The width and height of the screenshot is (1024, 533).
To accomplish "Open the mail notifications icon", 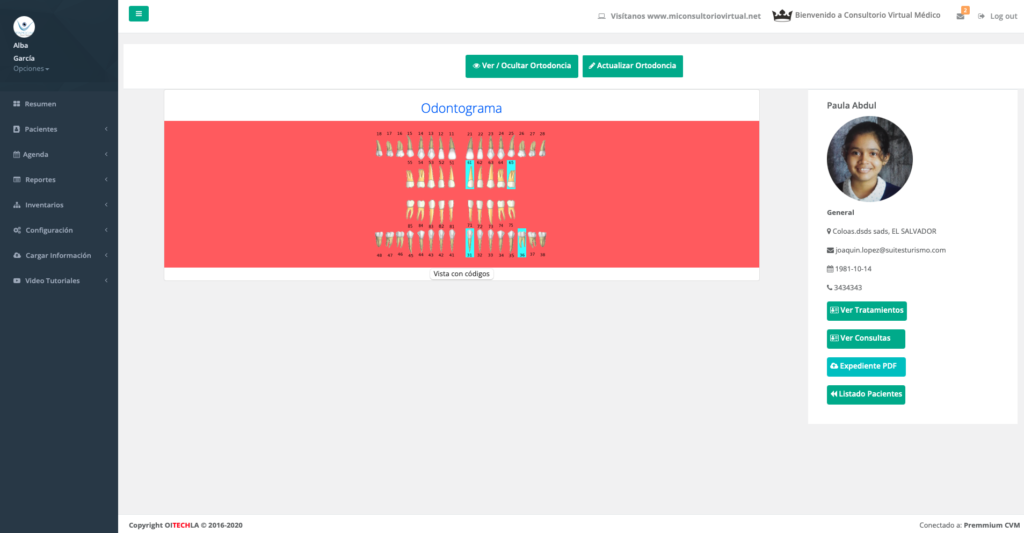I will pos(961,16).
